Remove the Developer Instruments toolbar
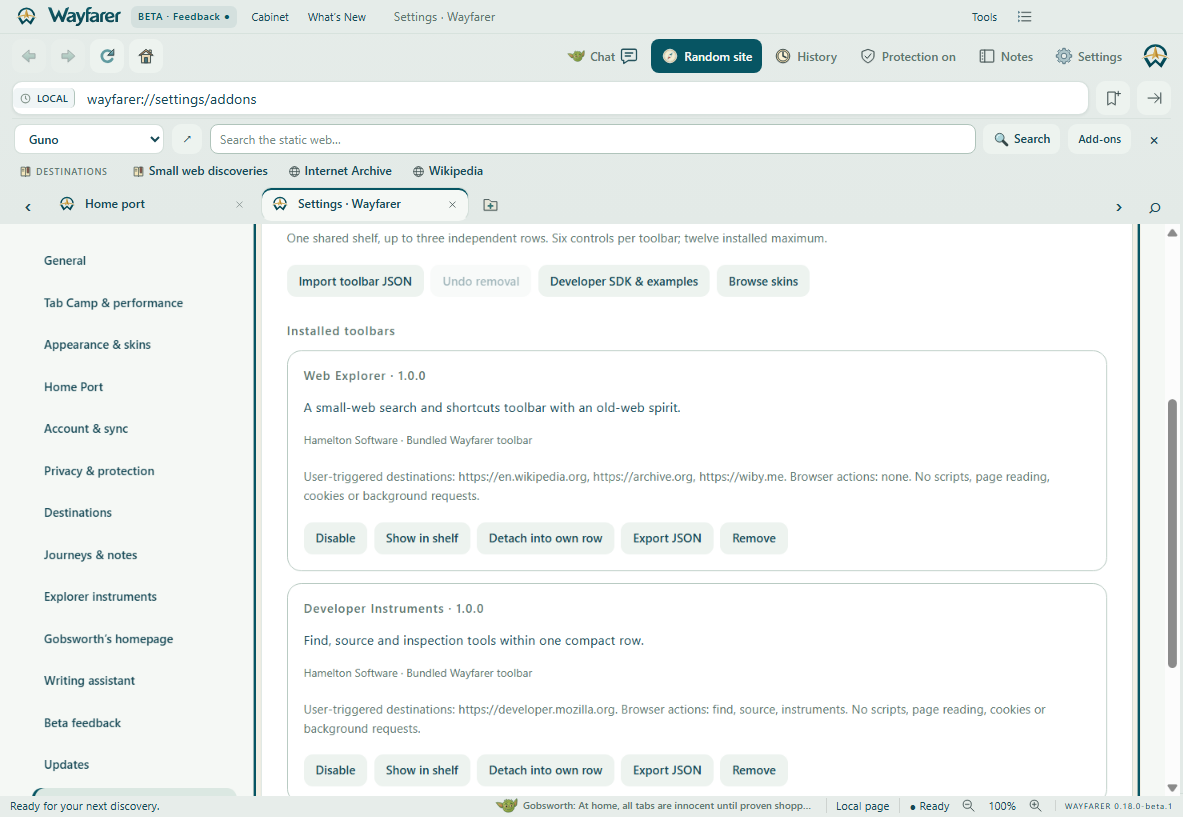1183x817 pixels. (x=754, y=770)
